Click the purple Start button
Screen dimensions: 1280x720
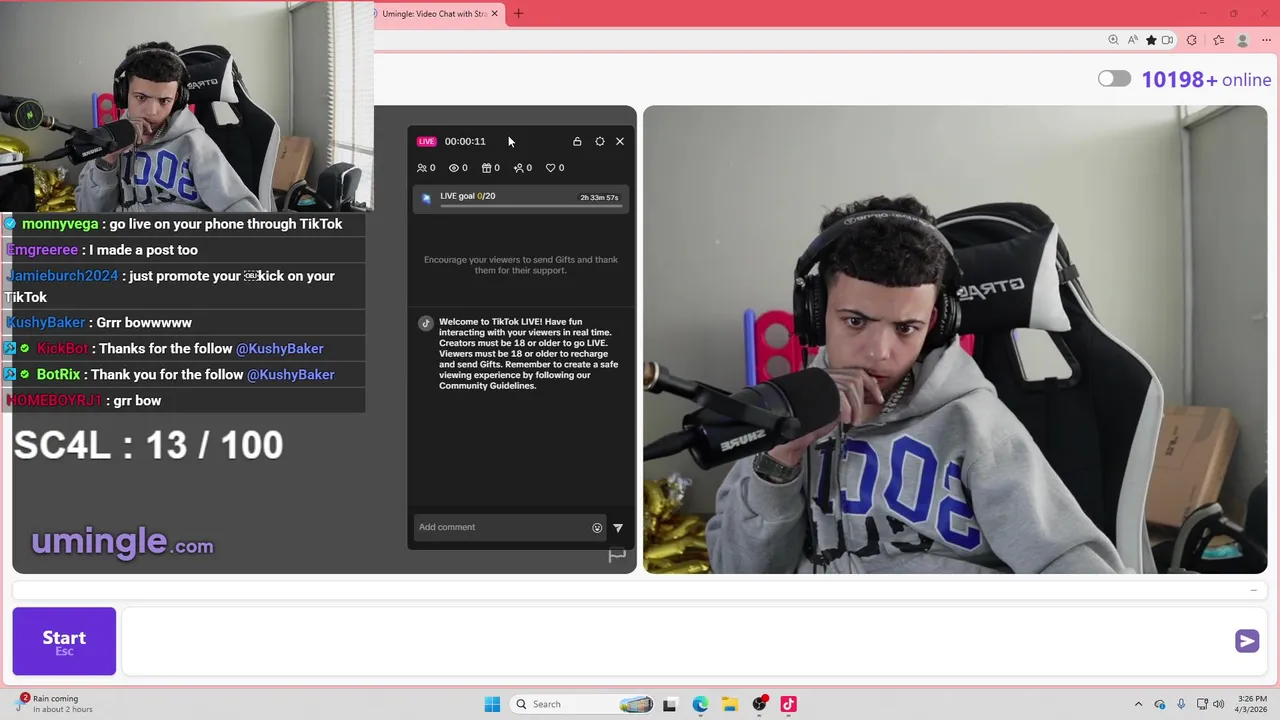(x=64, y=641)
